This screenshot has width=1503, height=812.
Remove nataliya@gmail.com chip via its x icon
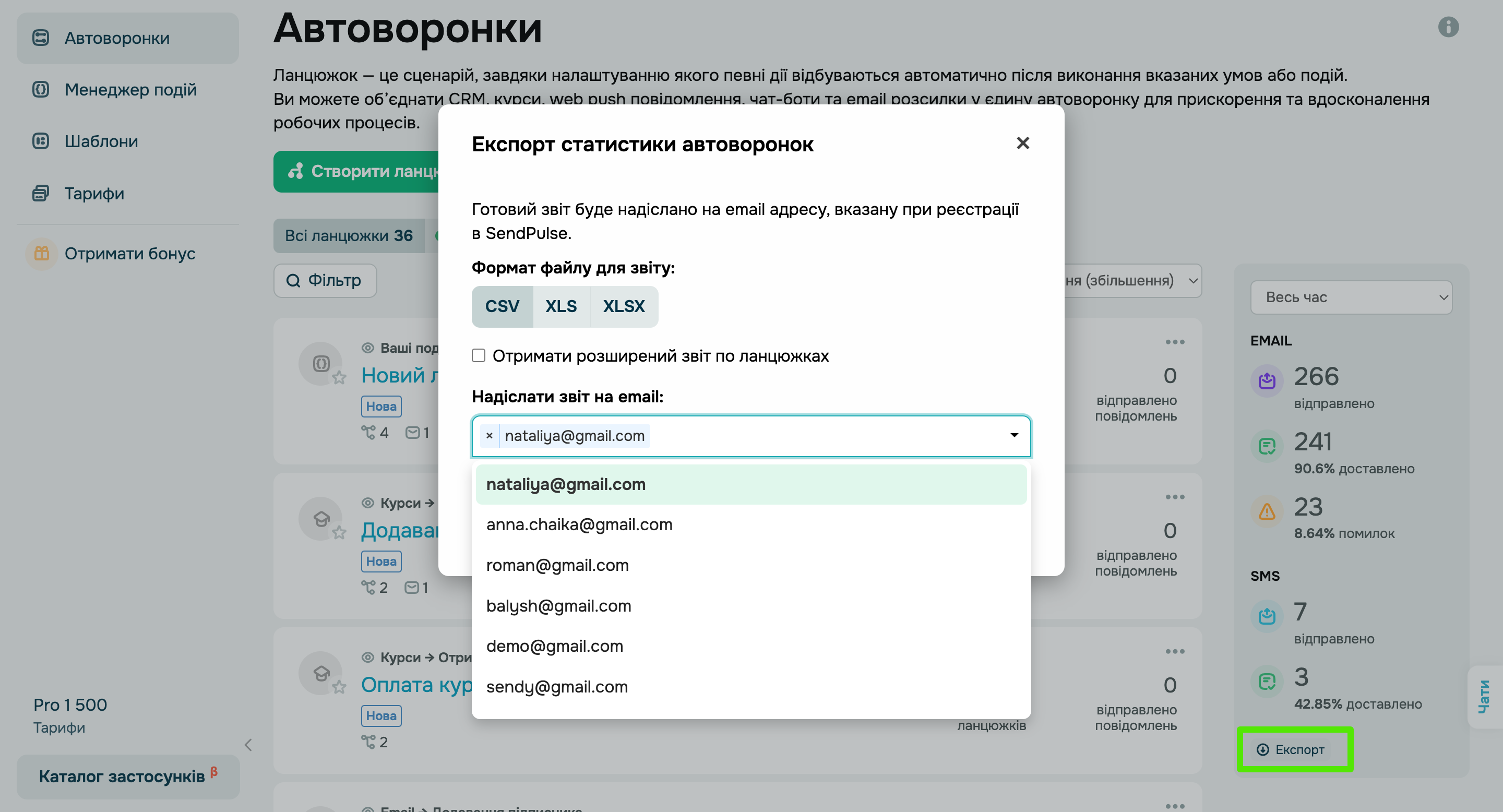(489, 436)
